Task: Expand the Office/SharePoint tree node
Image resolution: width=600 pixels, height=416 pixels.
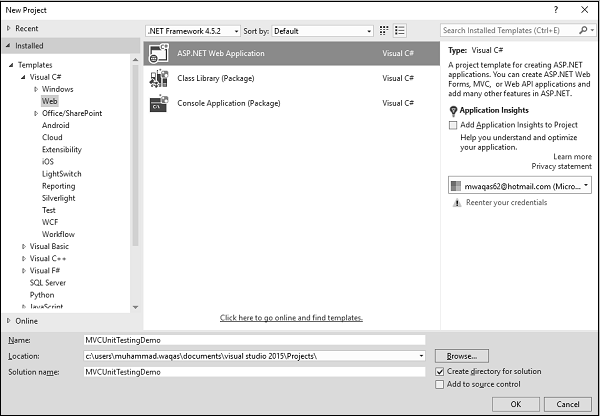Action: 36,113
